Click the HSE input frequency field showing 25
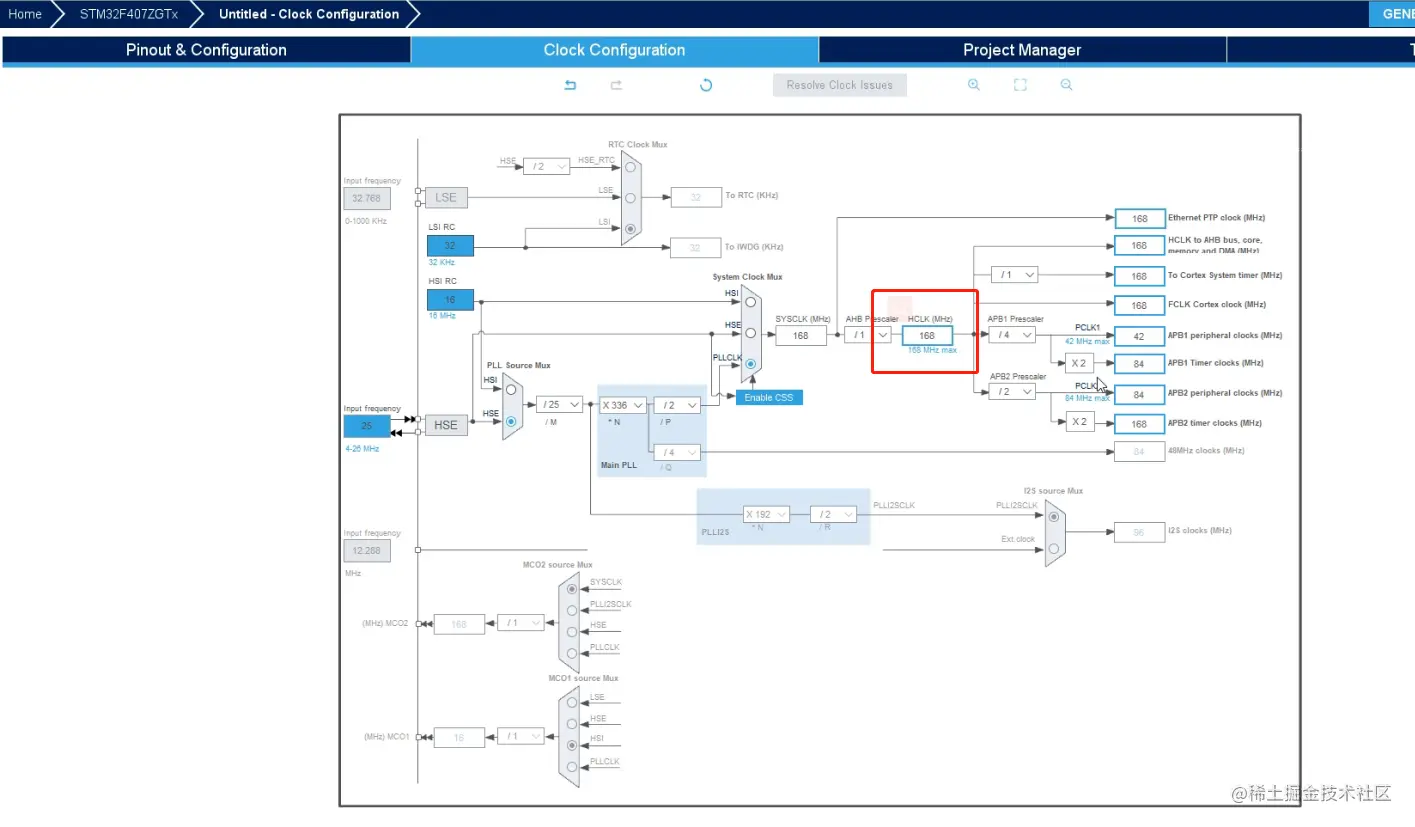The height and width of the screenshot is (827, 1415). coord(367,426)
